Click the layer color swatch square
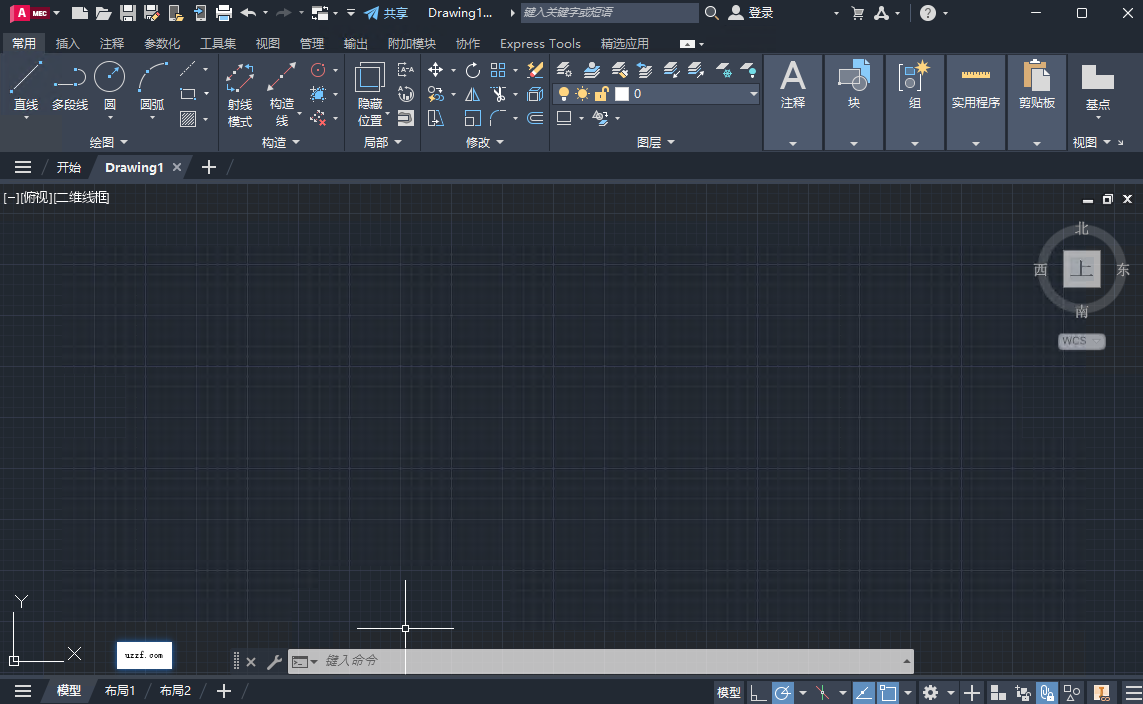The image size is (1143, 704). [x=622, y=93]
